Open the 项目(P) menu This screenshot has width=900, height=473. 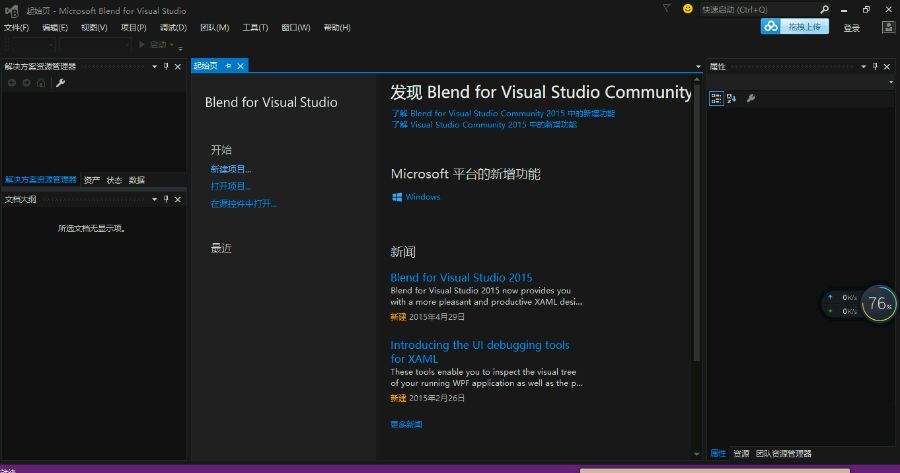click(134, 28)
